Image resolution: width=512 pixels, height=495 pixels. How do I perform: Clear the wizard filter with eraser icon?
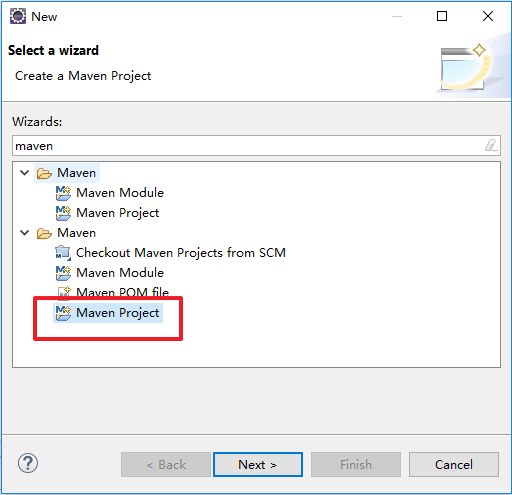491,145
